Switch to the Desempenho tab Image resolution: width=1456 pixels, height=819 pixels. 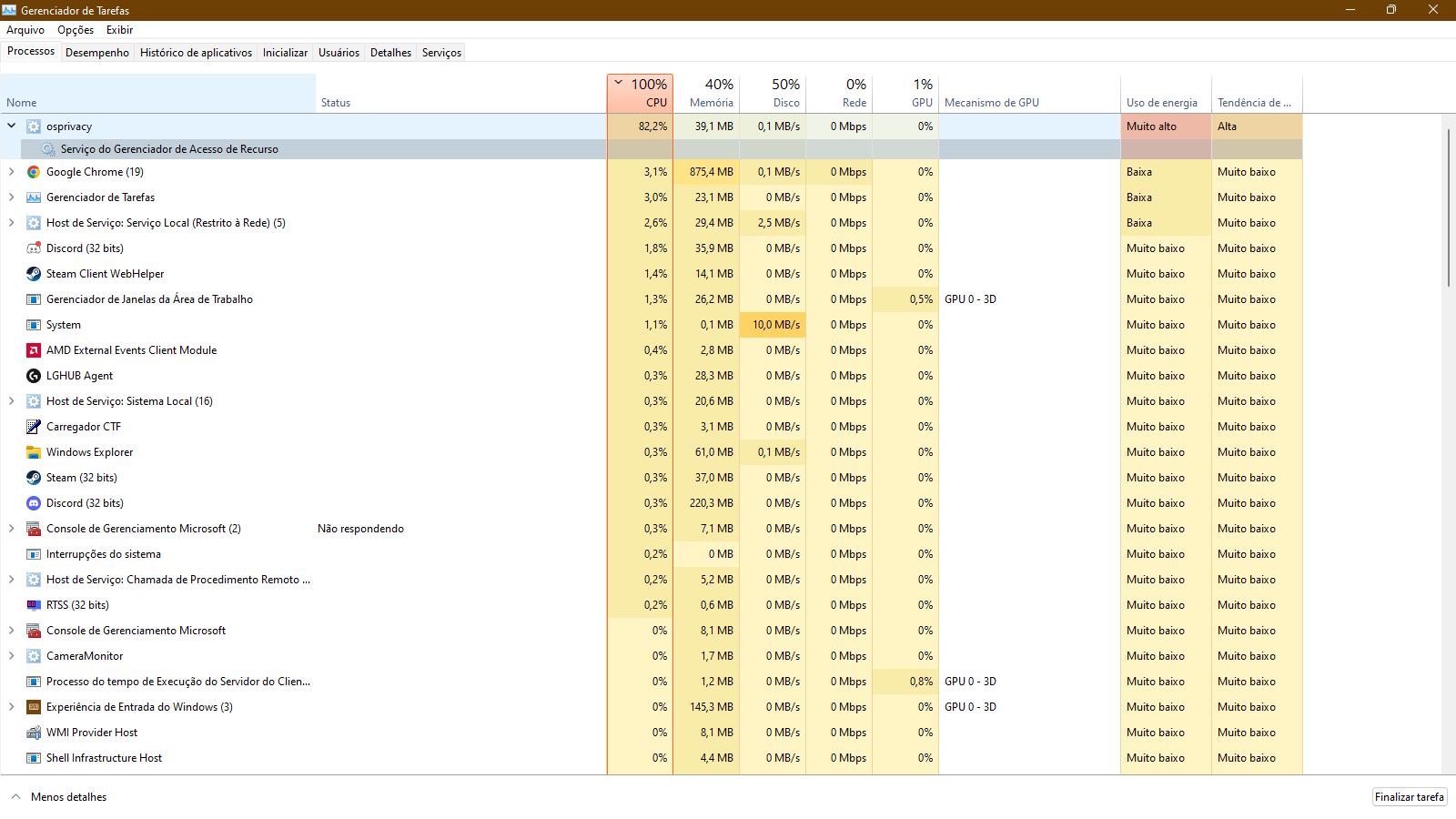click(97, 53)
